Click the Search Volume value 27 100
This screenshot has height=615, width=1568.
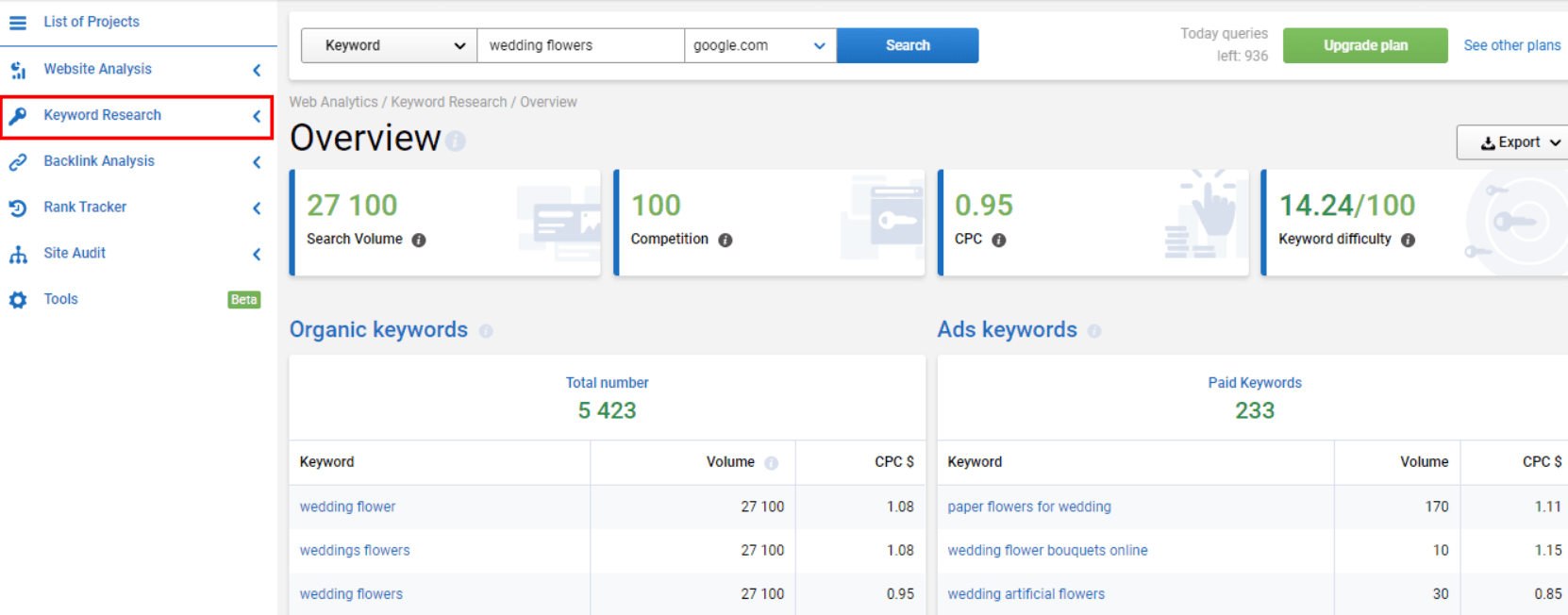coord(352,205)
